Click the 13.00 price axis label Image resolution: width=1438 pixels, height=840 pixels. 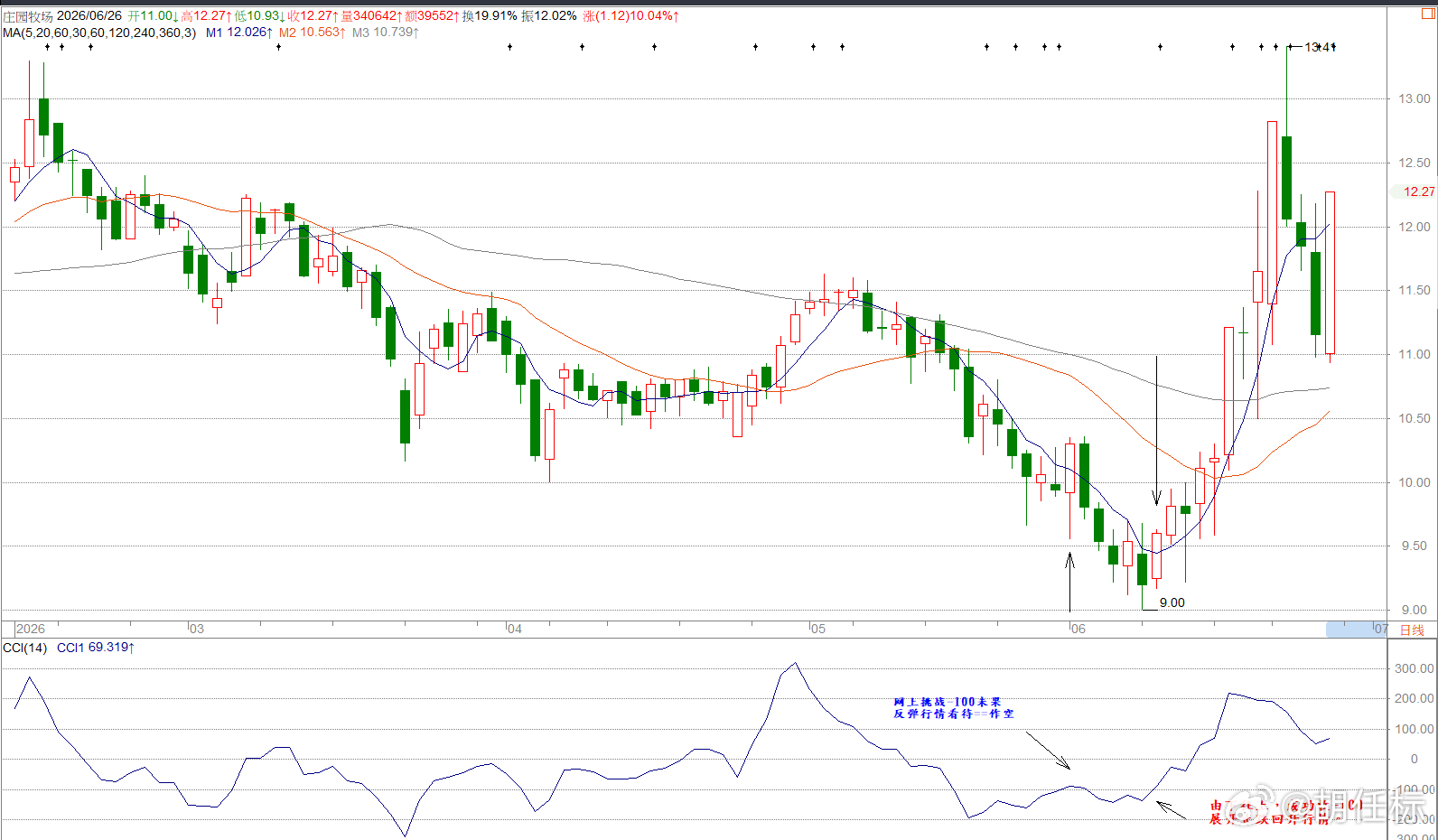(x=1415, y=98)
